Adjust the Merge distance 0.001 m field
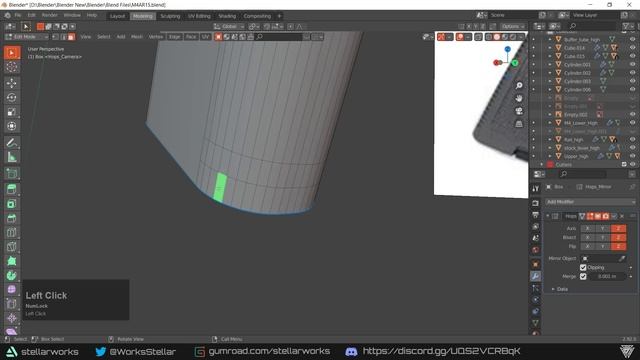Screen dimensions: 640x360 [607, 277]
